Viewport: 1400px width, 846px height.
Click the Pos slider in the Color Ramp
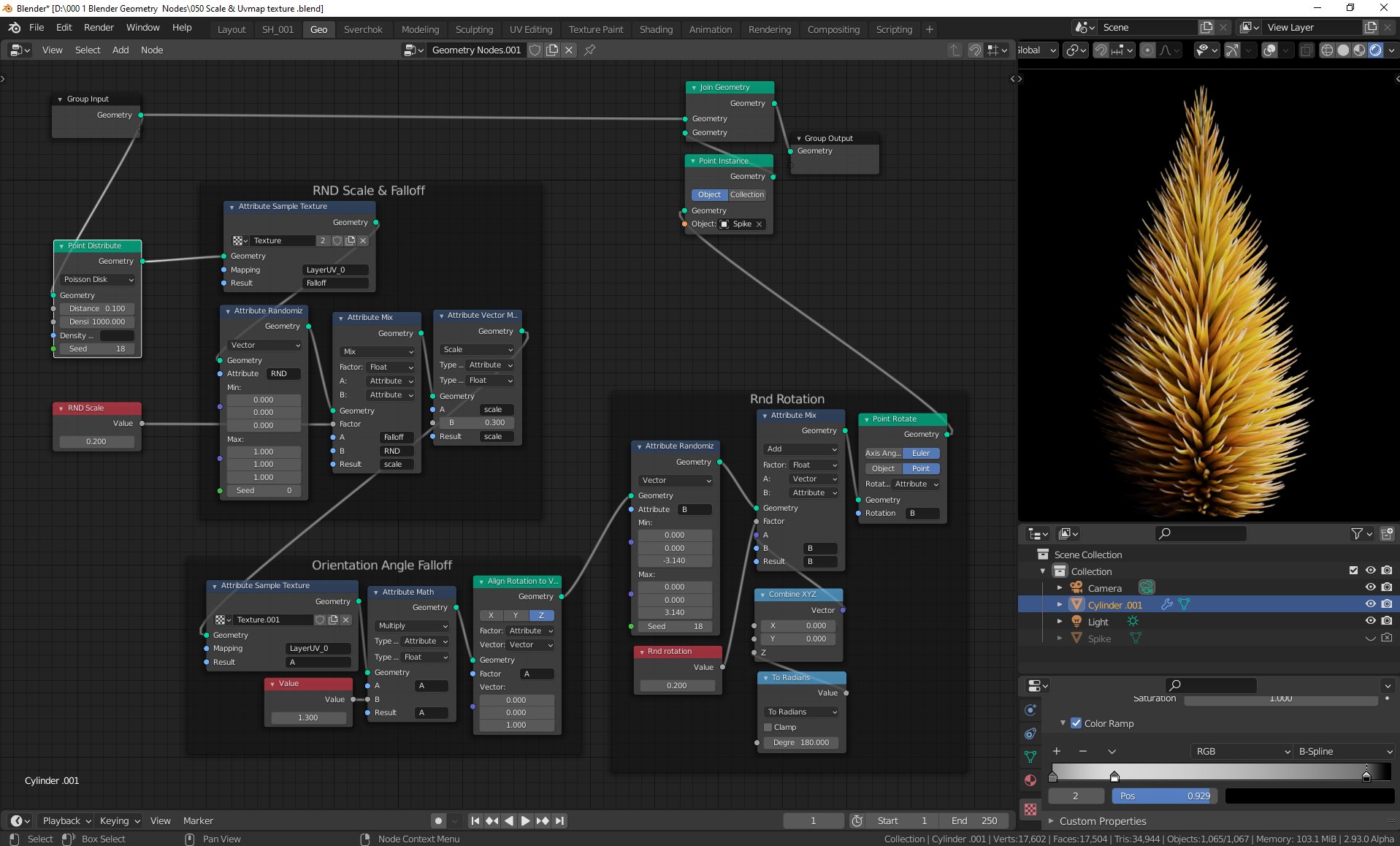(1163, 796)
